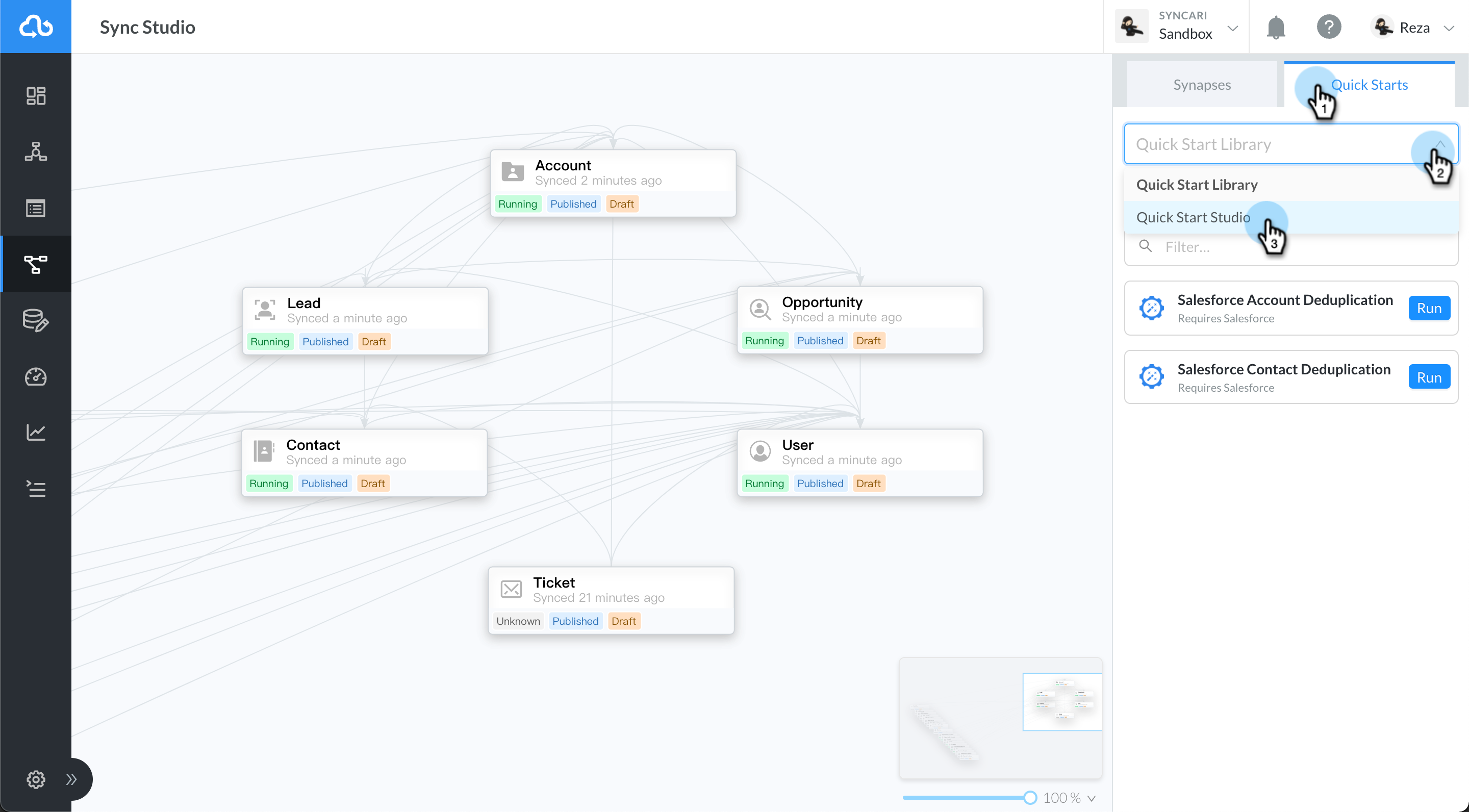Open the Reza user account dropdown
This screenshot has height=812, width=1469.
point(1451,27)
